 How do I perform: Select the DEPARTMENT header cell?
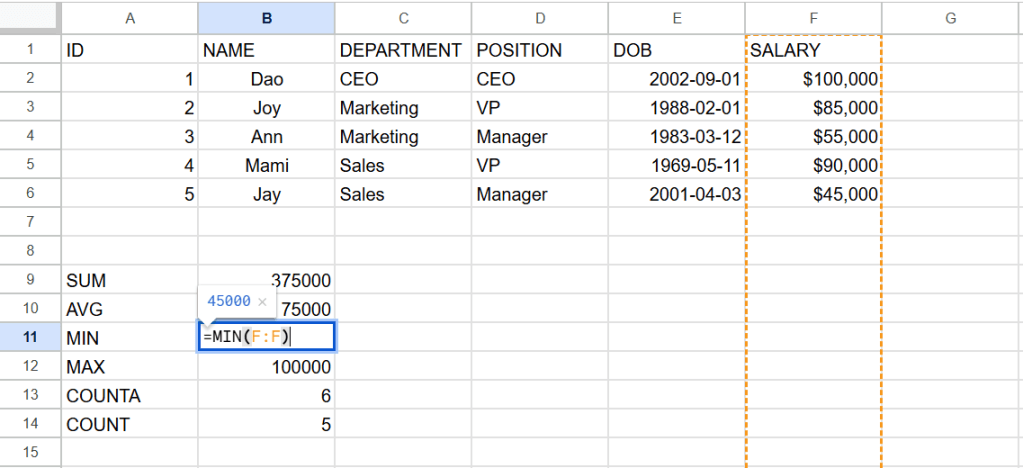pos(403,50)
